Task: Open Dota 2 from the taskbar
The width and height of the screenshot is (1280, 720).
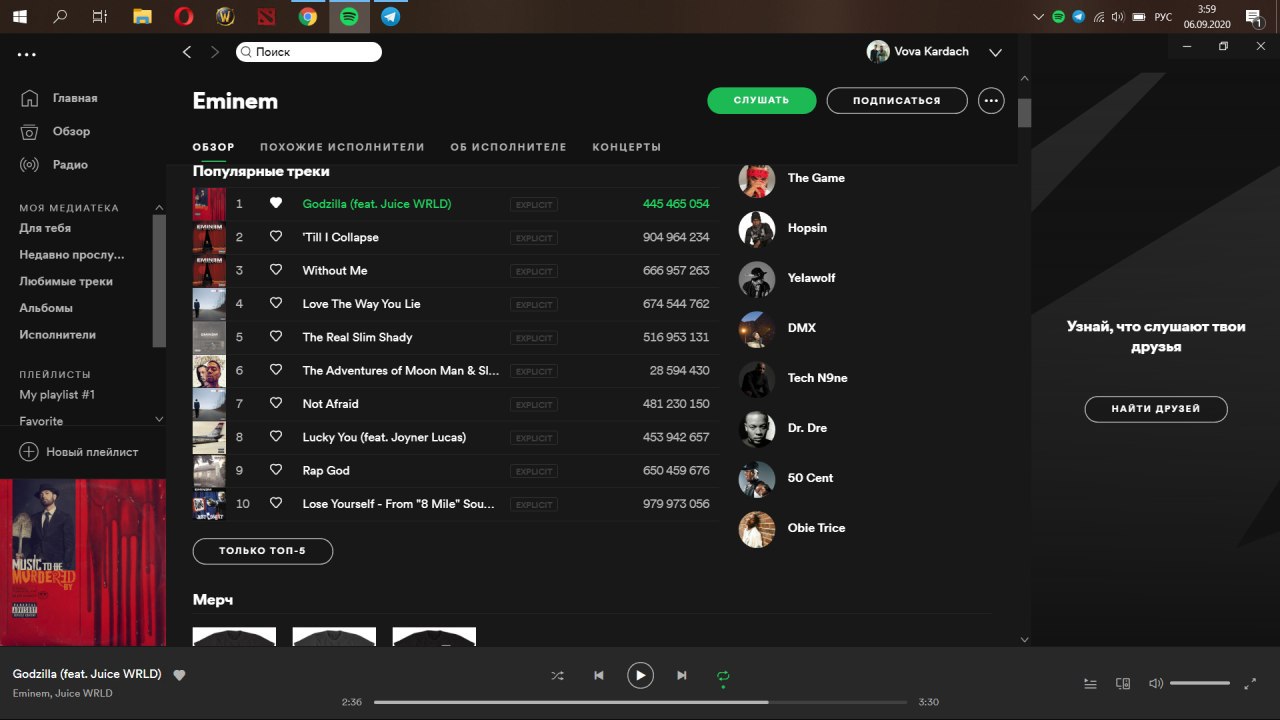Action: (x=266, y=17)
